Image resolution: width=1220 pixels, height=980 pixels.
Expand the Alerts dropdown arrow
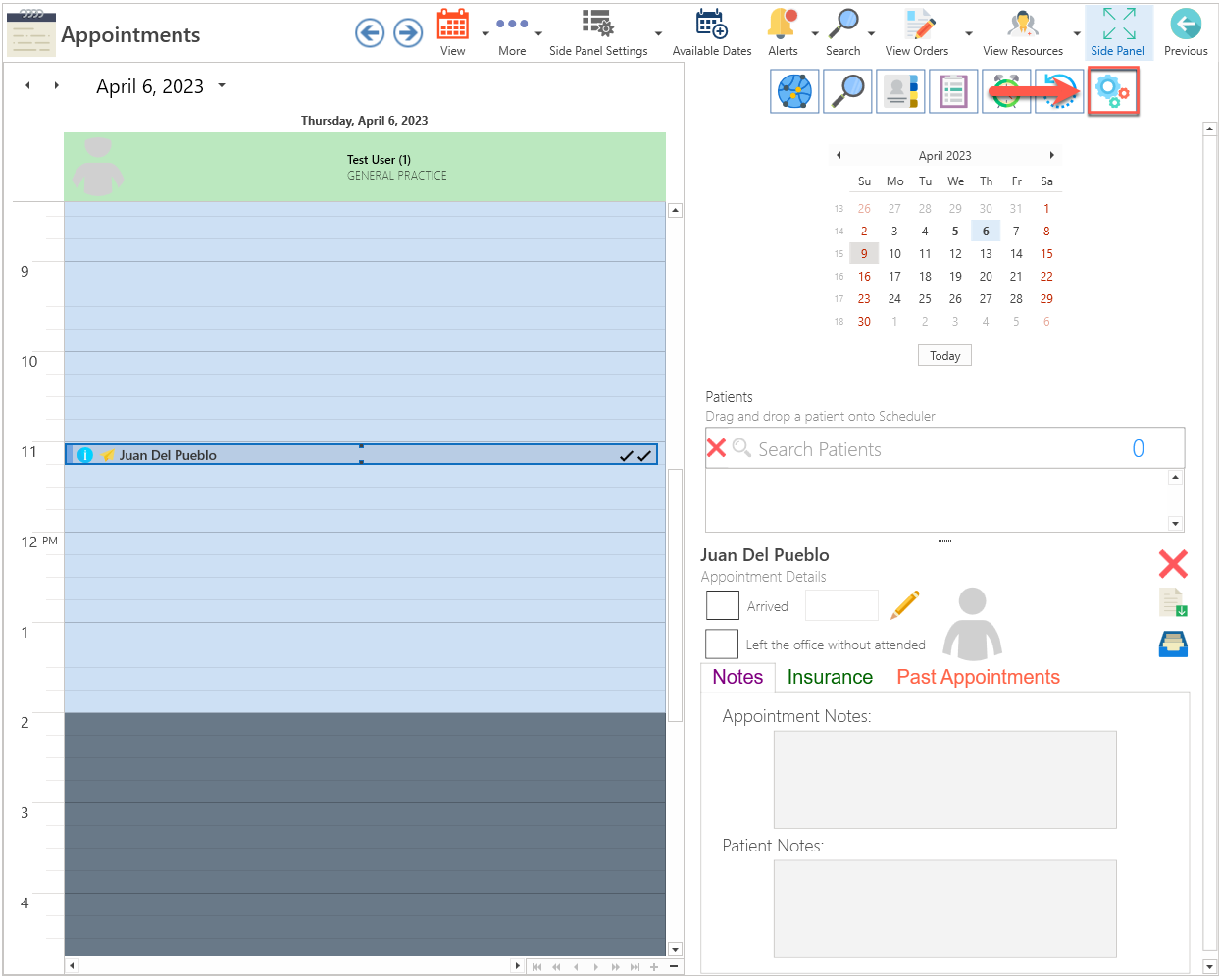click(x=815, y=33)
